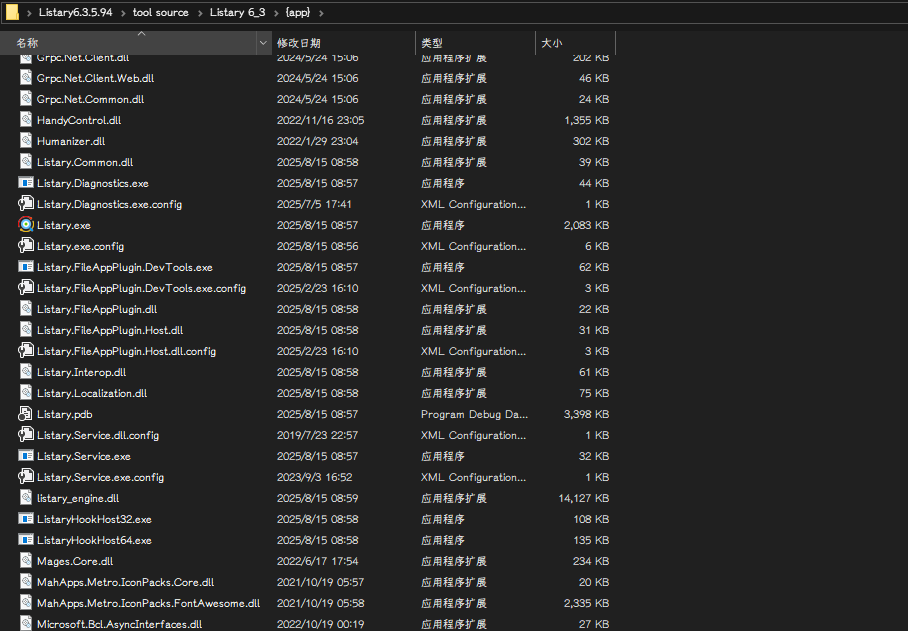Click the Listary.FileAppPlugin.DevTools.exe file icon
Image resolution: width=908 pixels, height=631 pixels.
click(x=26, y=267)
